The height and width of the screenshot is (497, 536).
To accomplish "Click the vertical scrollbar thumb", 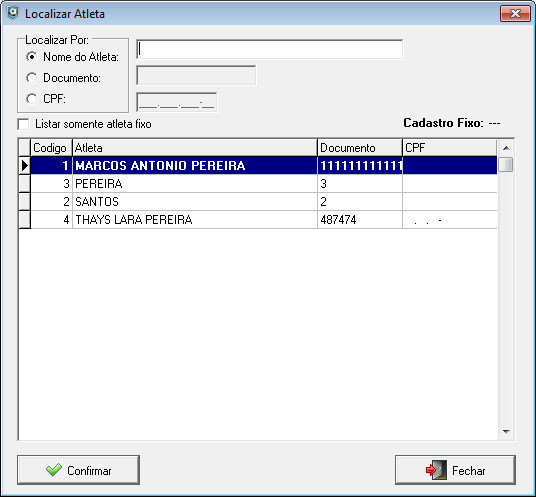I will tap(506, 165).
